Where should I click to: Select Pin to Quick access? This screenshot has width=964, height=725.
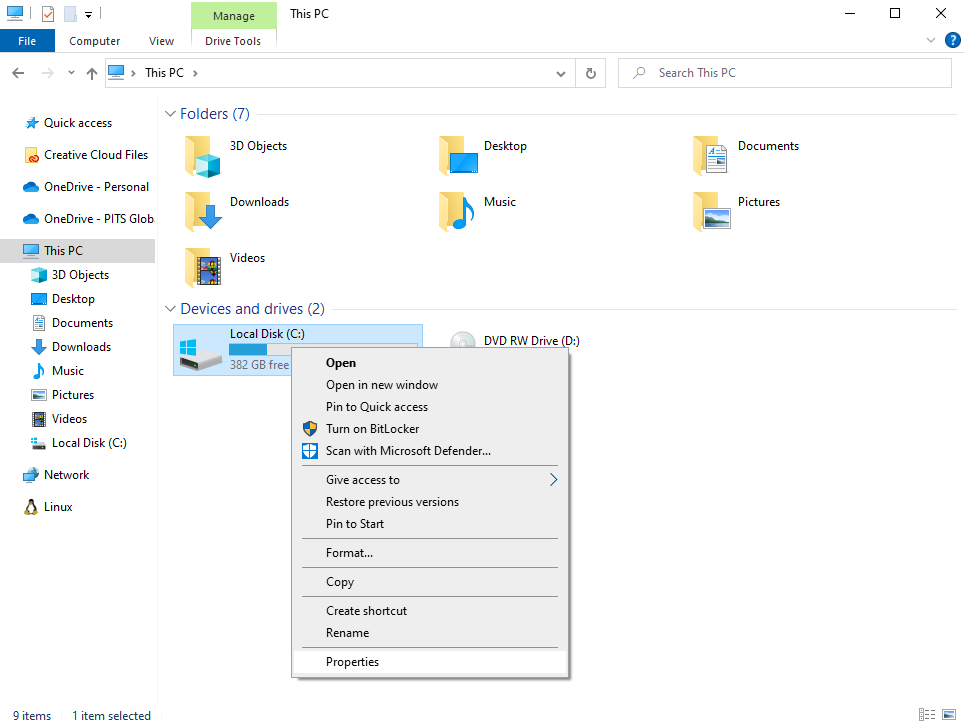coord(430,407)
